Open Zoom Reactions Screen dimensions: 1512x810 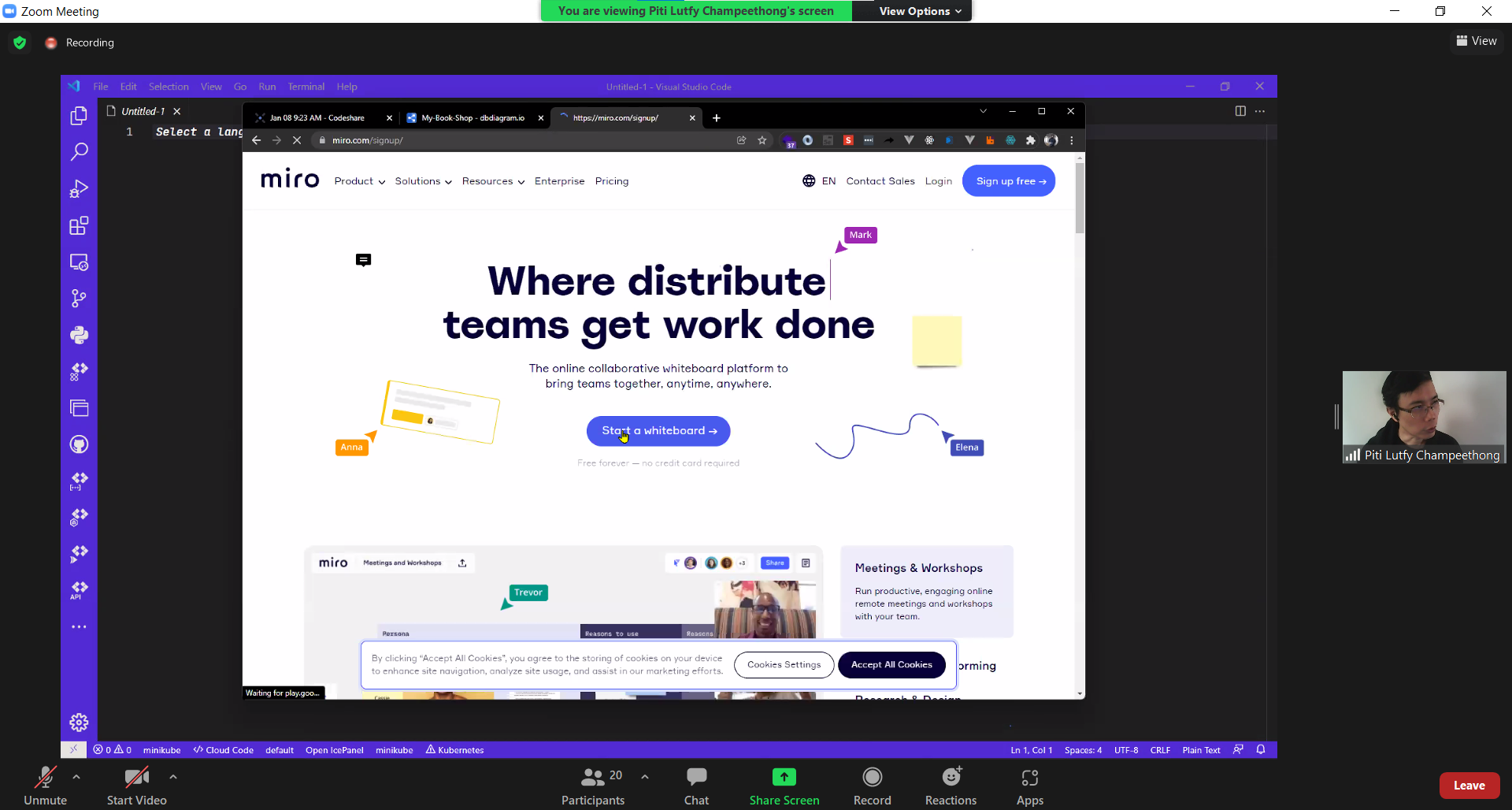[951, 786]
